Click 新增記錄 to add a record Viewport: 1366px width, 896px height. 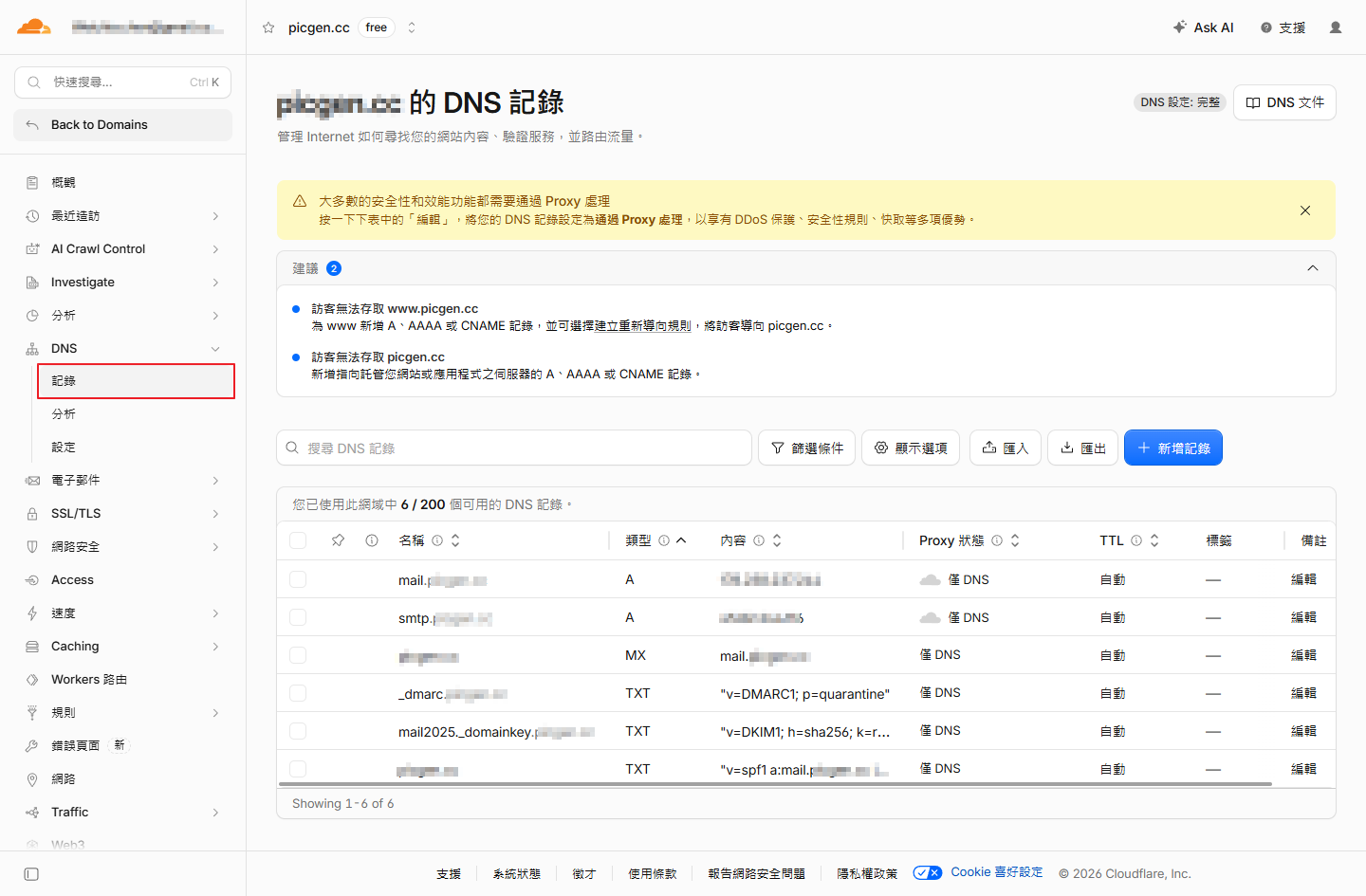[x=1173, y=448]
